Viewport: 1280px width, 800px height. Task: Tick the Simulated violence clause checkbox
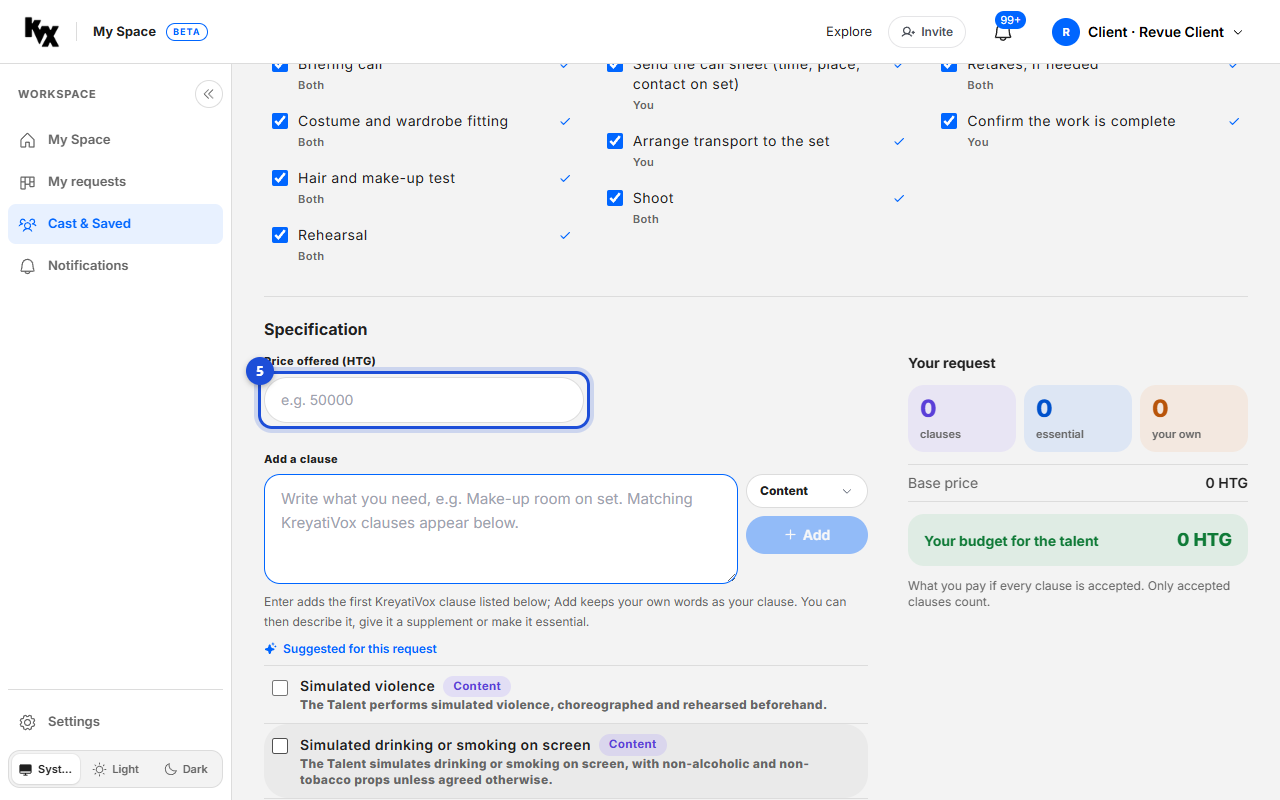pos(280,688)
